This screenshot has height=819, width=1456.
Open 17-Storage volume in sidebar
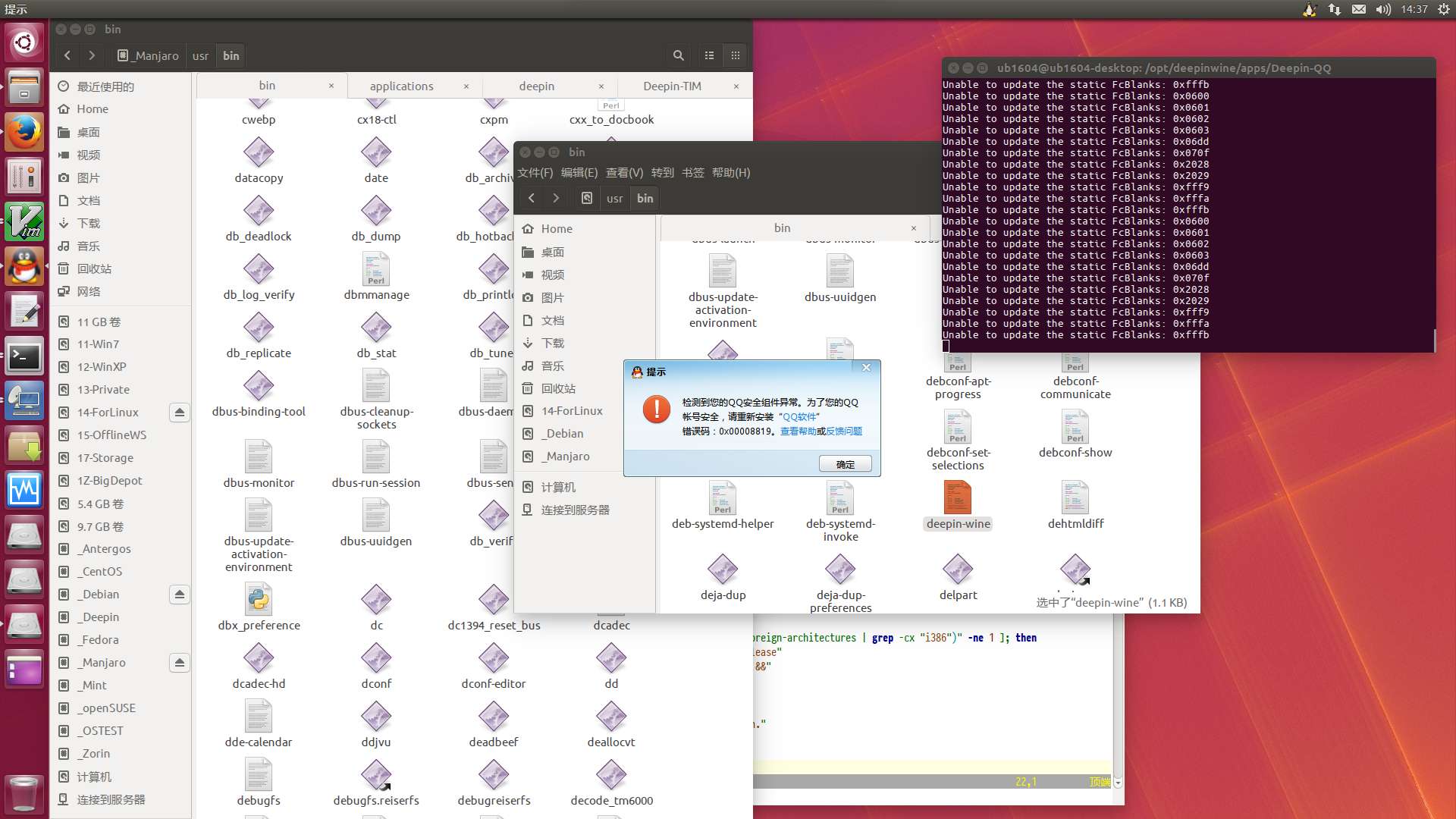click(121, 457)
